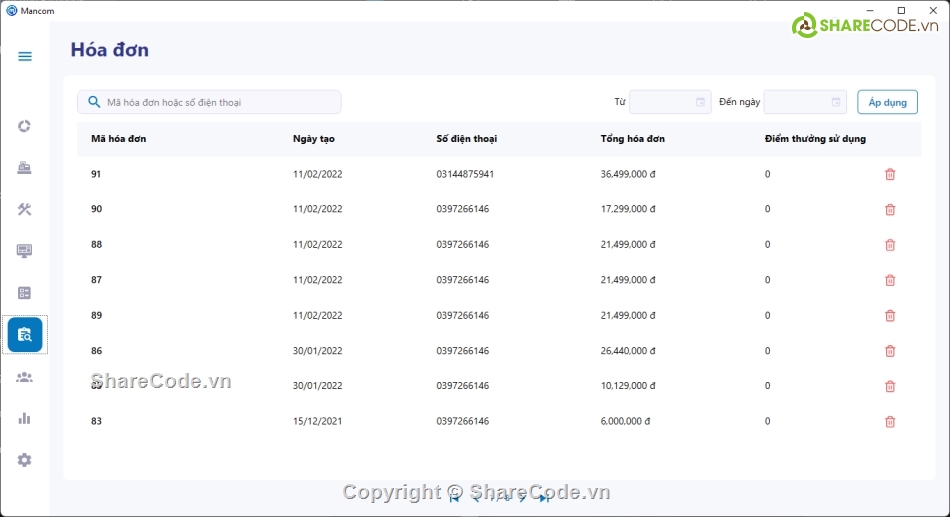This screenshot has width=950, height=517.
Task: Click the "Áp dụng" button
Action: click(887, 102)
